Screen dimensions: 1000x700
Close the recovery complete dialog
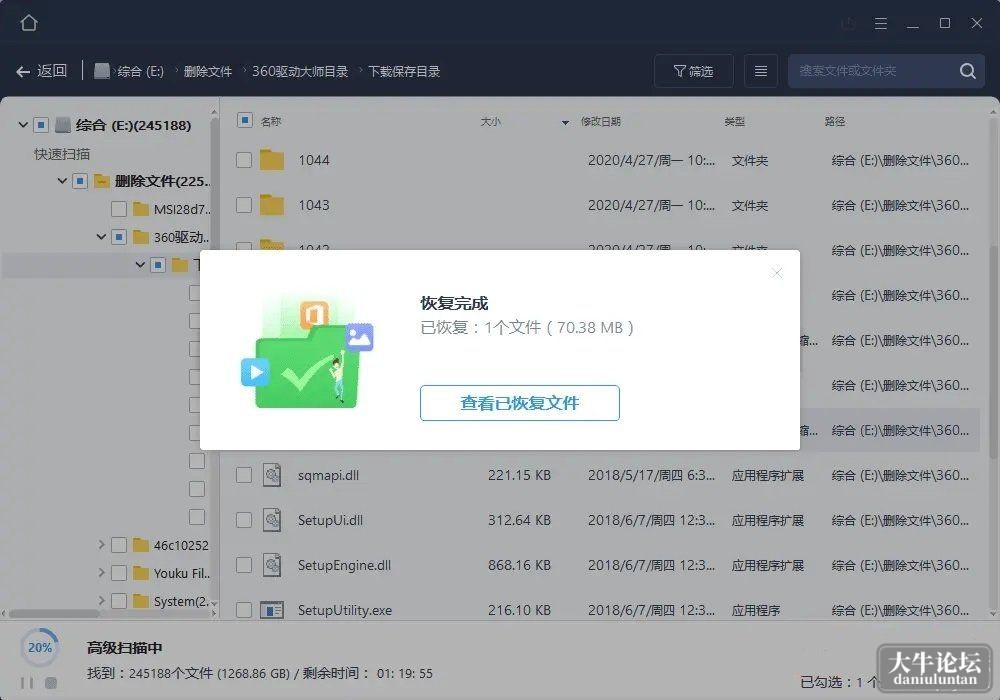coord(776,273)
